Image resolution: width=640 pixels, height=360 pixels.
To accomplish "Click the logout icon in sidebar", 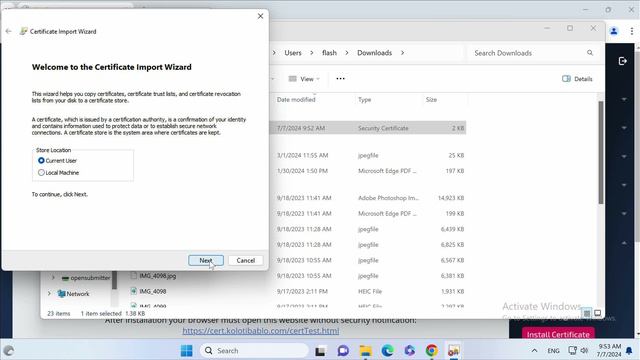I will (x=622, y=61).
